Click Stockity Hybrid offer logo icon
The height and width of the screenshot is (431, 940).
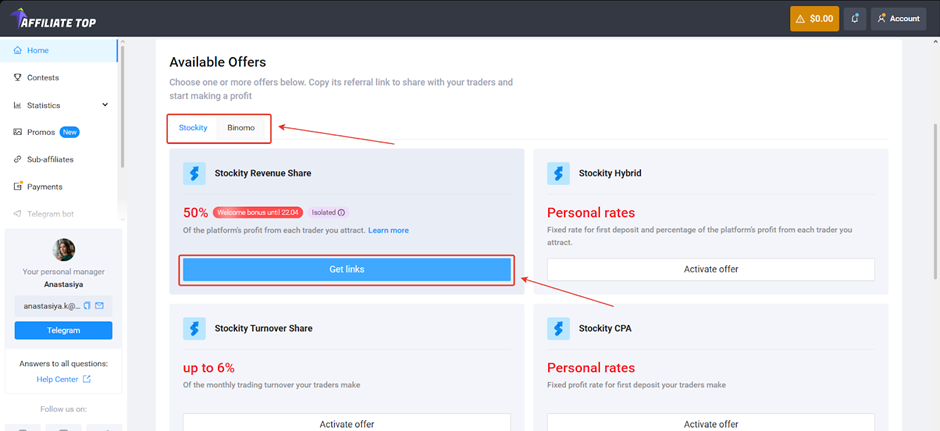pyautogui.click(x=558, y=173)
